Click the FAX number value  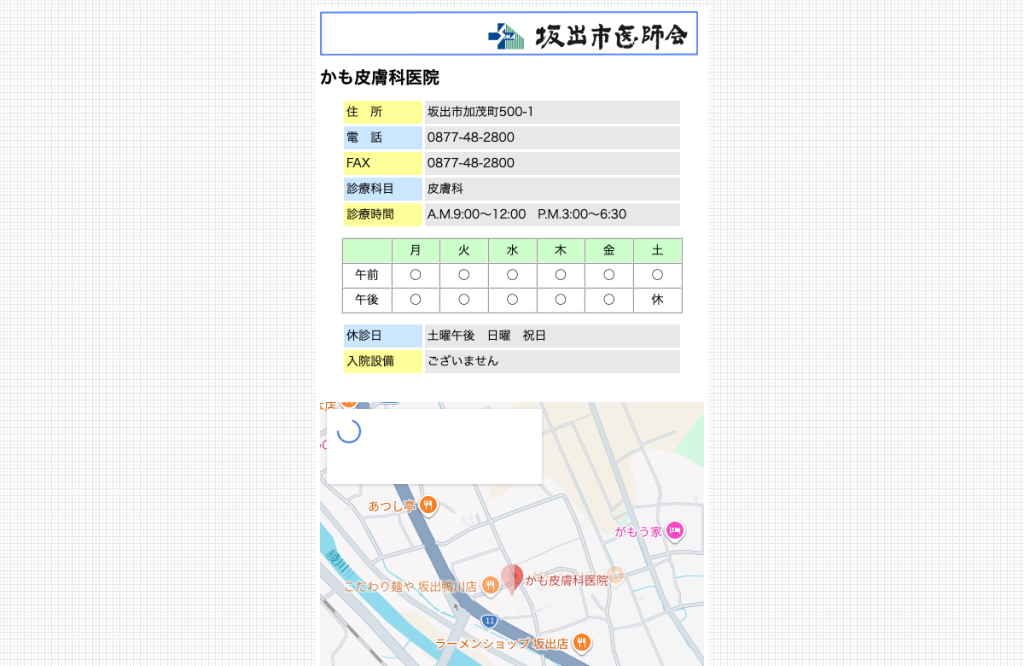point(471,163)
